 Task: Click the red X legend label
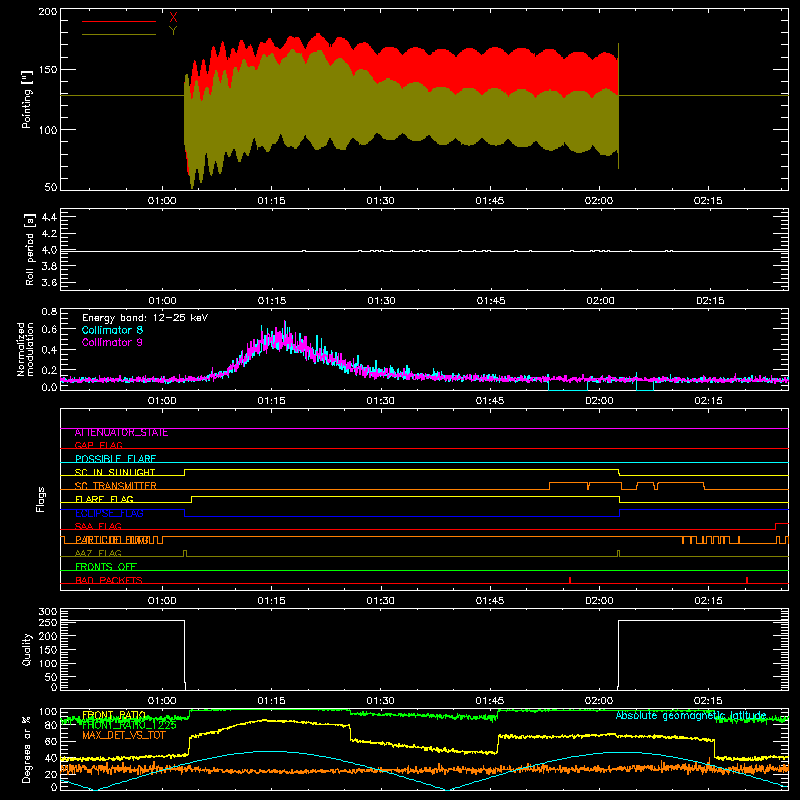[x=173, y=18]
